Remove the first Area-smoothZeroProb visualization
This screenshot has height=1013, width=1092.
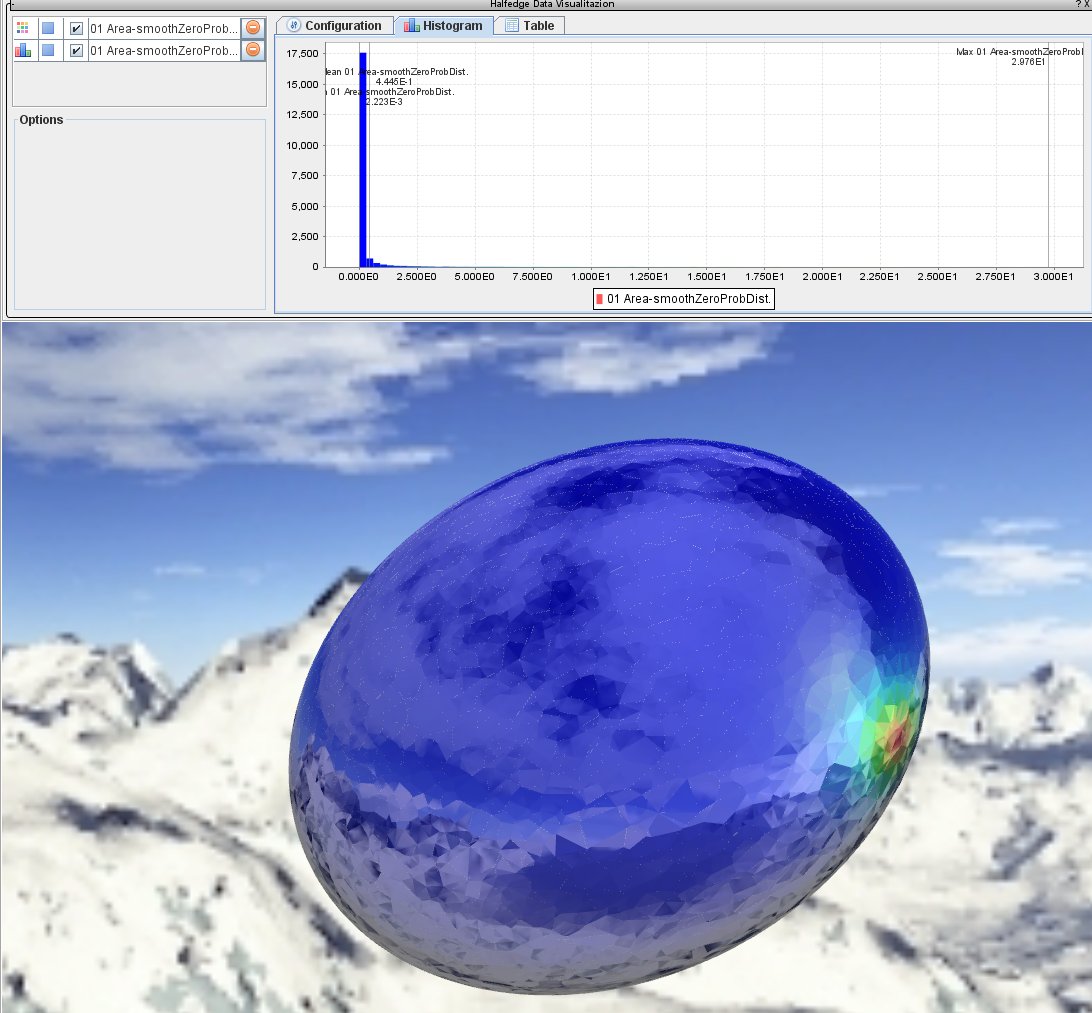click(x=253, y=28)
